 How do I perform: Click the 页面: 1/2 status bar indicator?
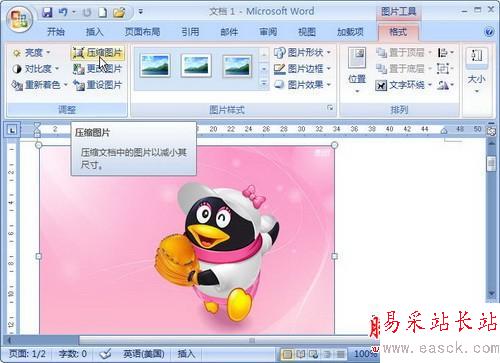click(27, 354)
